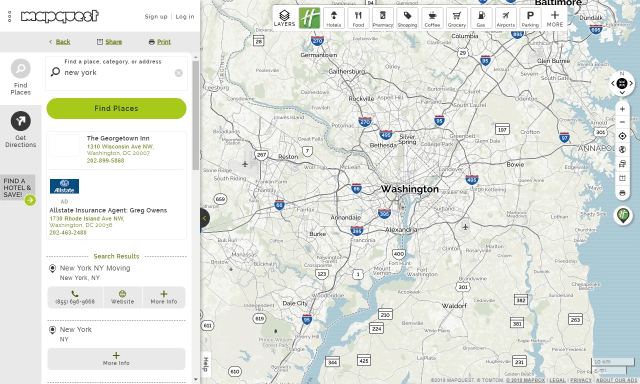Open the About Our Ads footer link

point(617,380)
